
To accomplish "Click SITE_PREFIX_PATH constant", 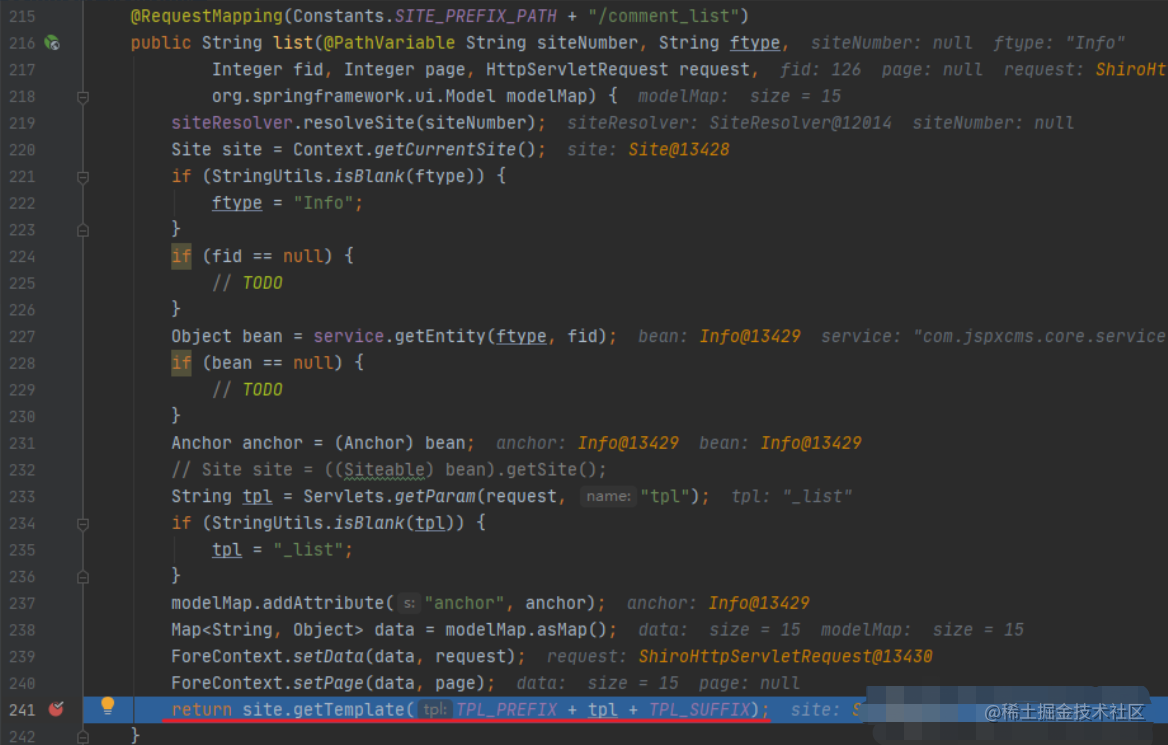I will click(x=475, y=16).
